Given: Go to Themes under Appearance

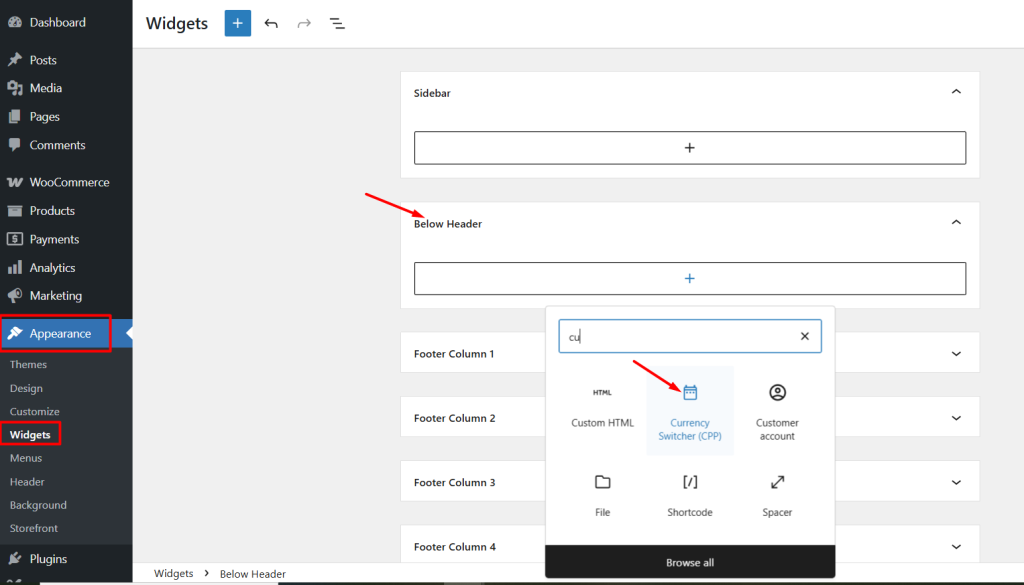Looking at the screenshot, I should coord(28,365).
